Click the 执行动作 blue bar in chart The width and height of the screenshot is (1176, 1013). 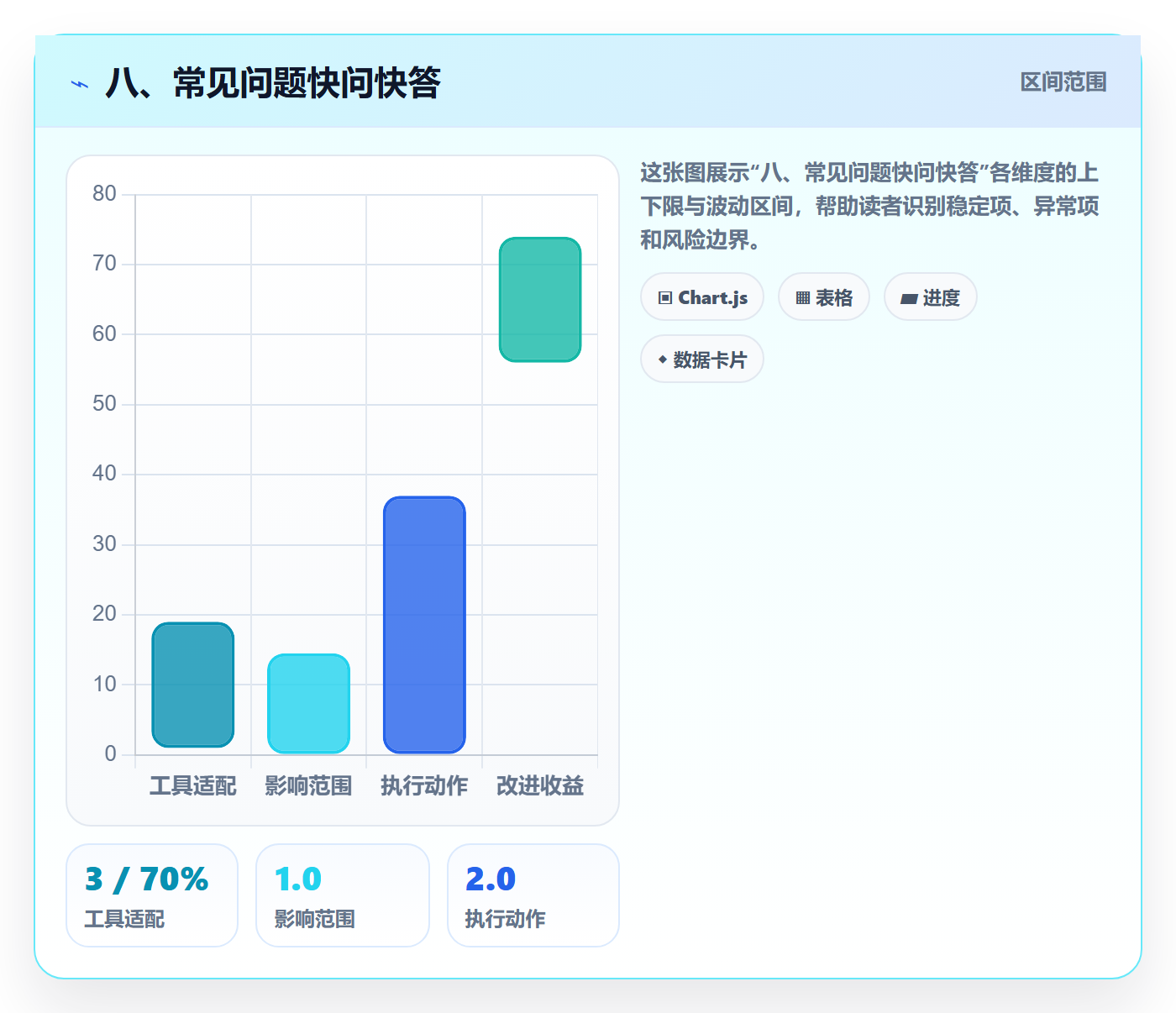[x=424, y=625]
